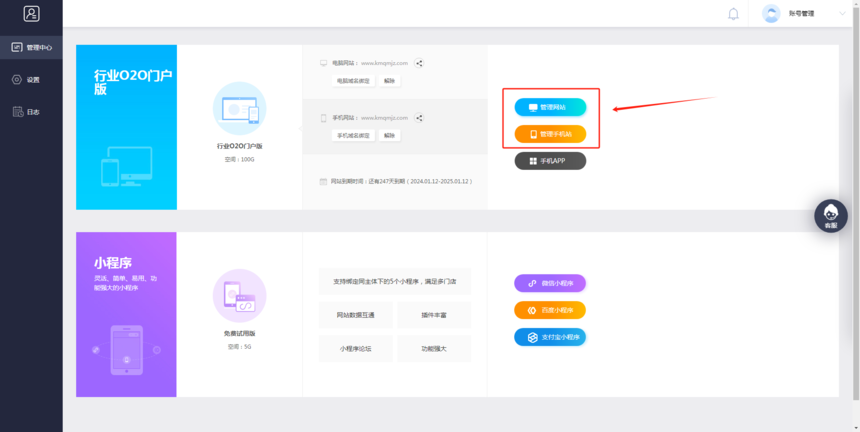Click the profile logo atop the sidebar

pyautogui.click(x=31, y=13)
